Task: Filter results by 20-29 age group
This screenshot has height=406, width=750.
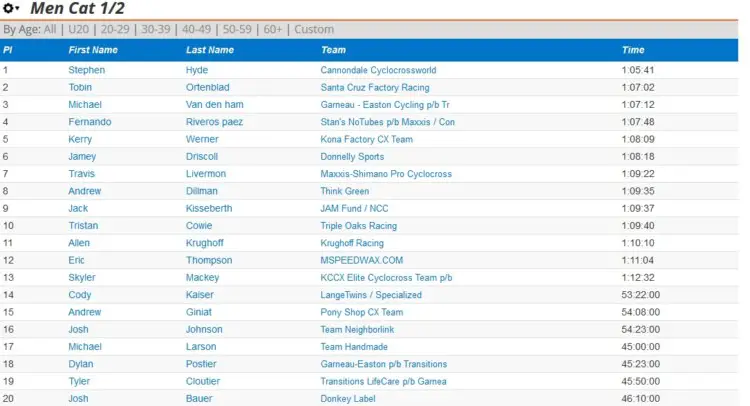Action: point(115,29)
